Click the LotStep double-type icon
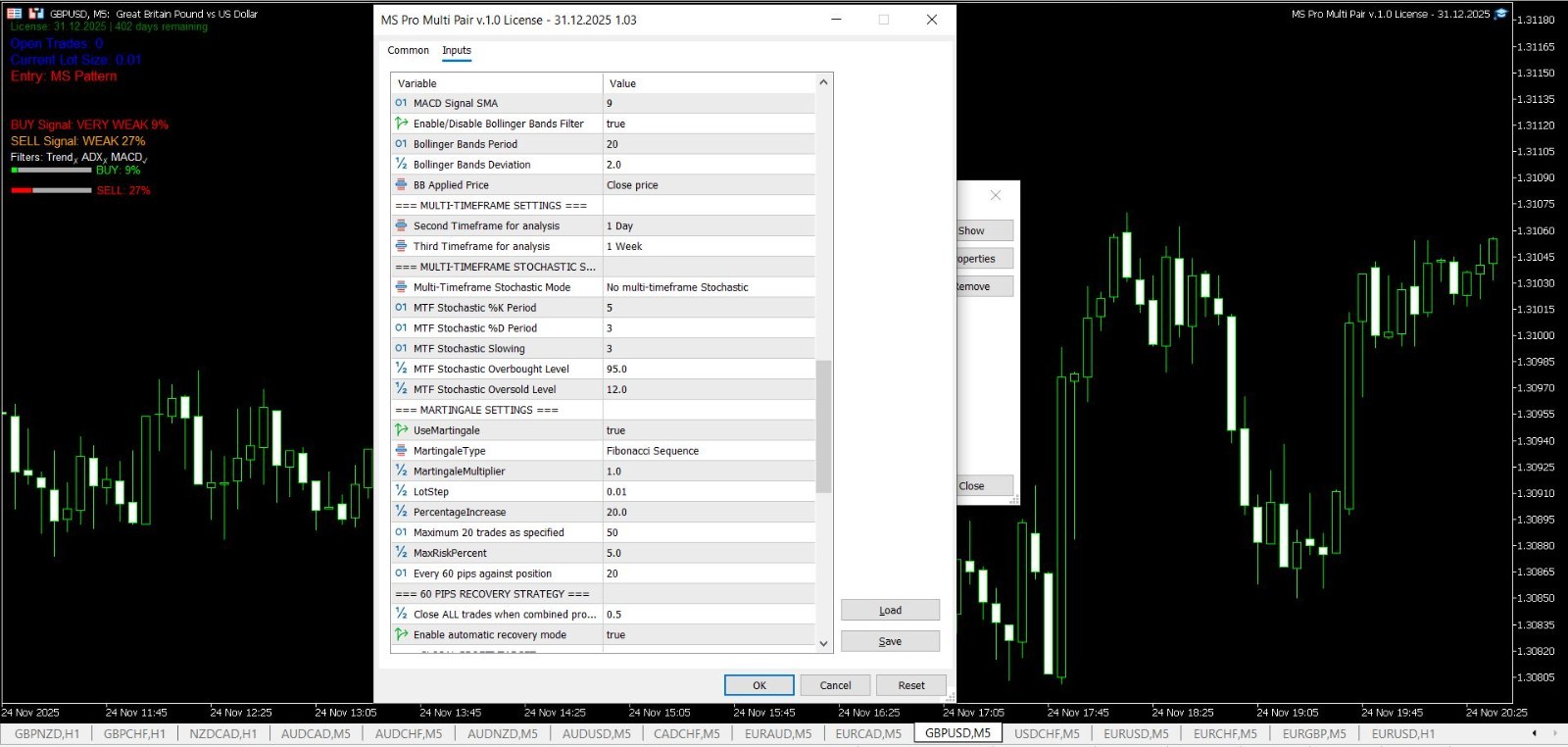Viewport: 1568px width, 747px height. coord(401,491)
